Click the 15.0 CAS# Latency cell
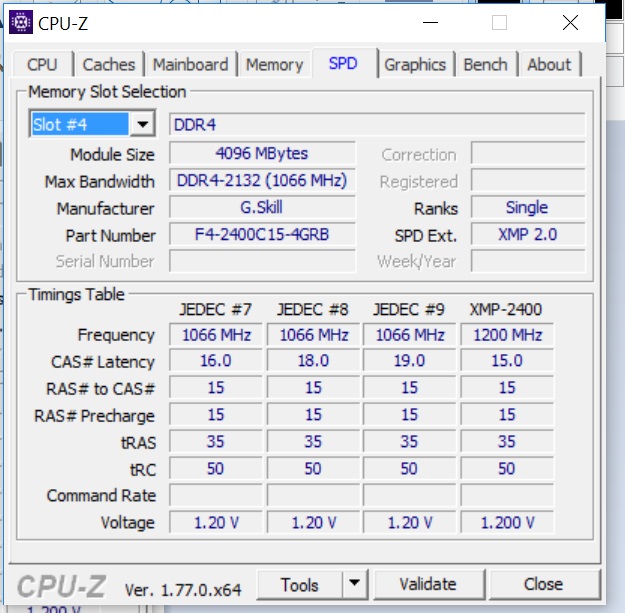 pyautogui.click(x=507, y=361)
